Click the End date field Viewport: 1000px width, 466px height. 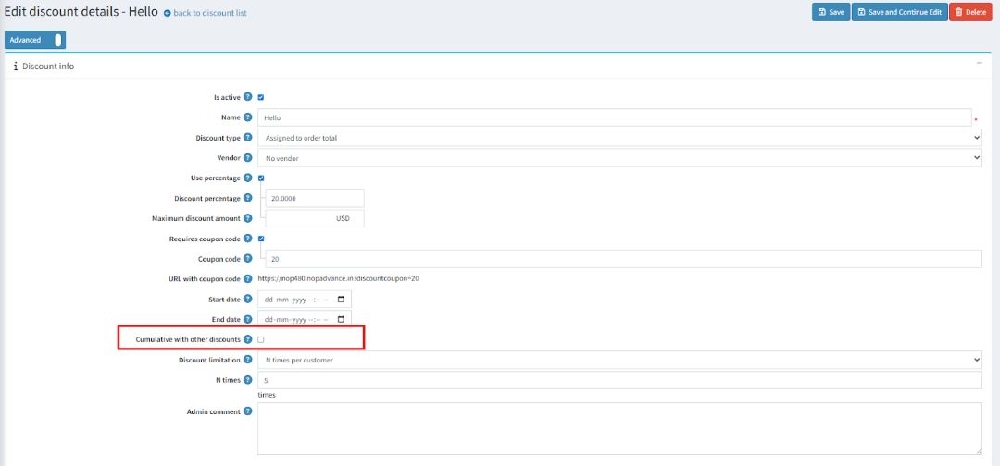pos(304,319)
